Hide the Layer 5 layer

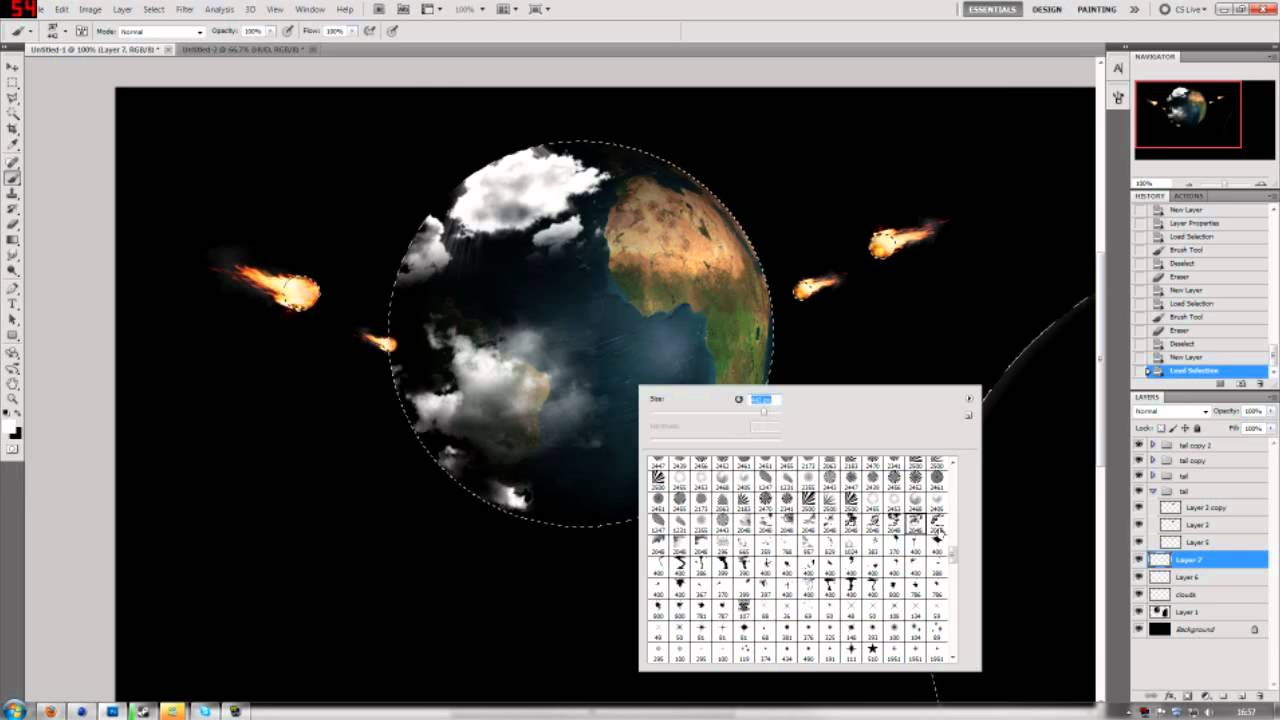(x=1139, y=542)
